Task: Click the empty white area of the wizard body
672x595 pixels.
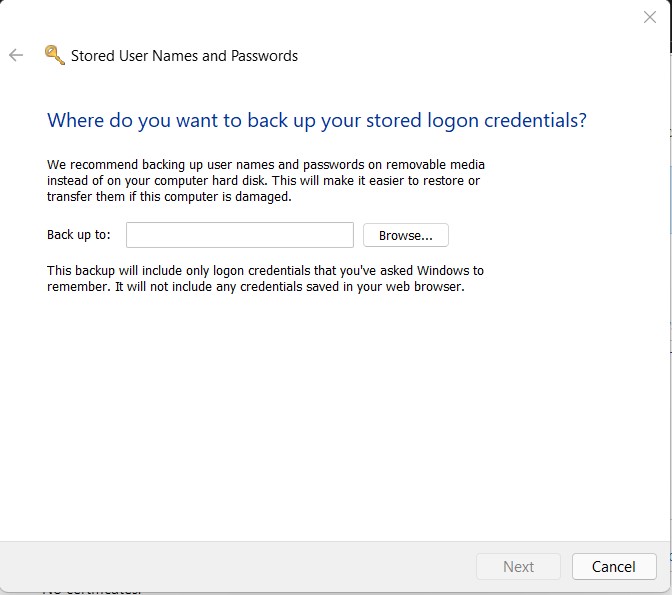Action: pyautogui.click(x=330, y=420)
